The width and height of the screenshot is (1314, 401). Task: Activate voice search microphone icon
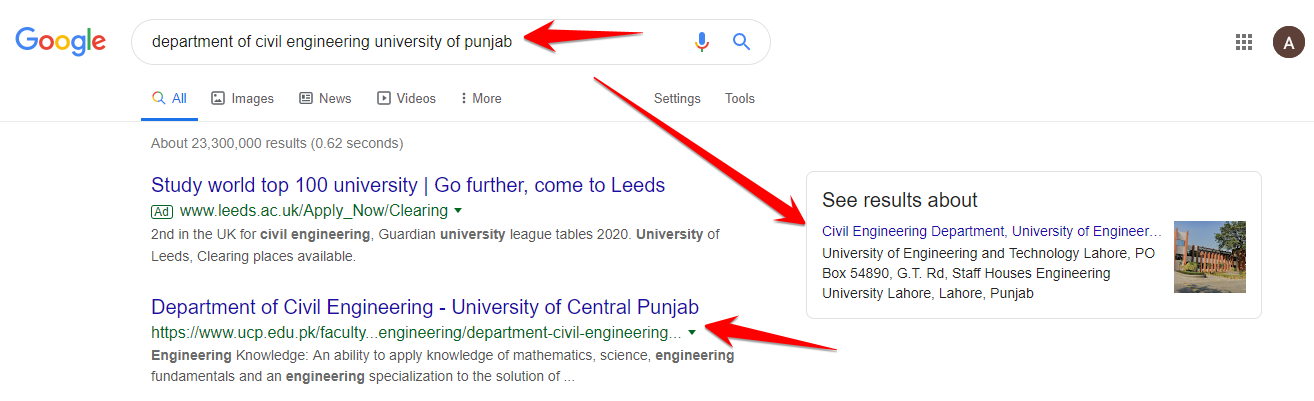pos(702,42)
